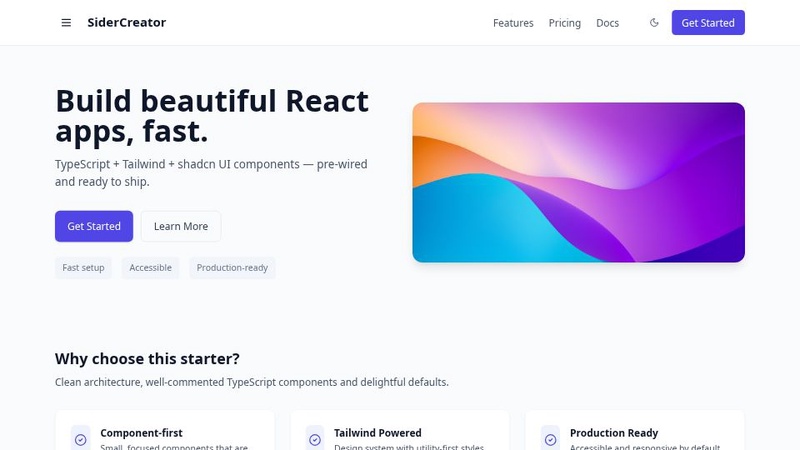This screenshot has height=450, width=800.
Task: Open the Component-first feature card title
Action: (141, 433)
